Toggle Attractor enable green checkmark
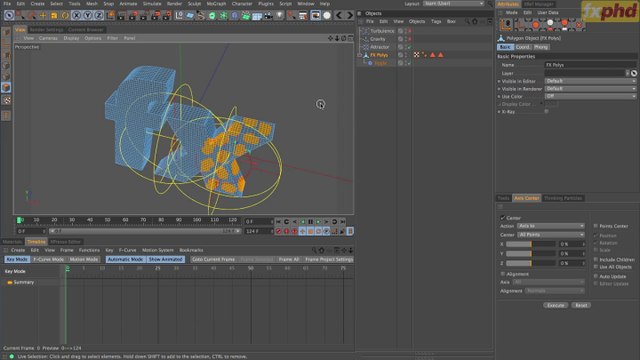The width and height of the screenshot is (640, 360). click(409, 47)
